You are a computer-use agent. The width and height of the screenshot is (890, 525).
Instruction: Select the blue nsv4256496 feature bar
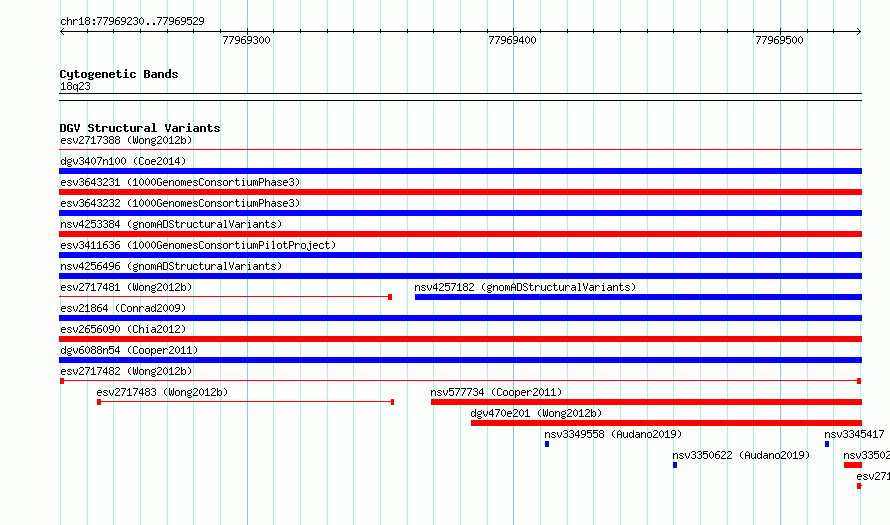460,276
